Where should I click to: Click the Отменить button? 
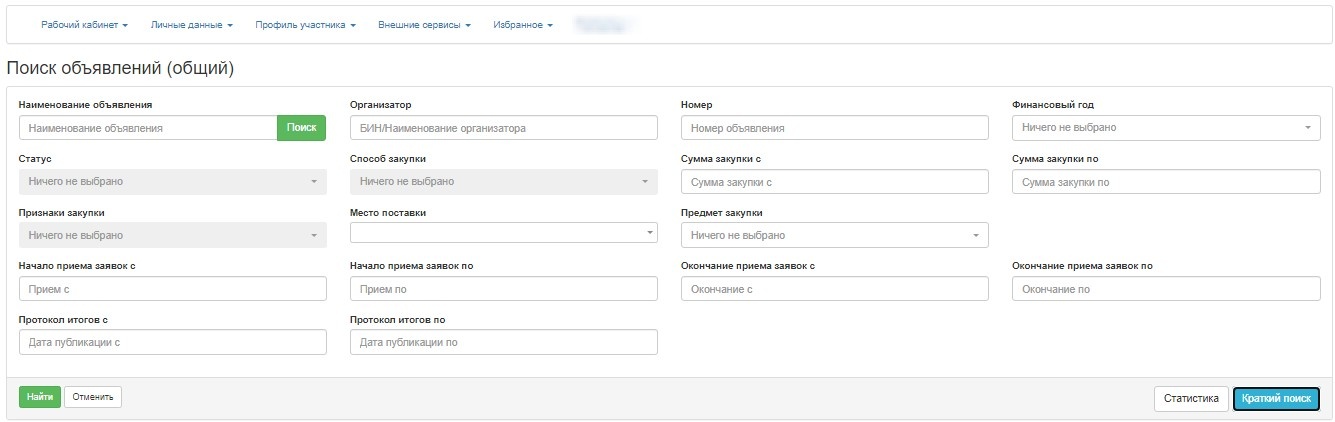[93, 397]
